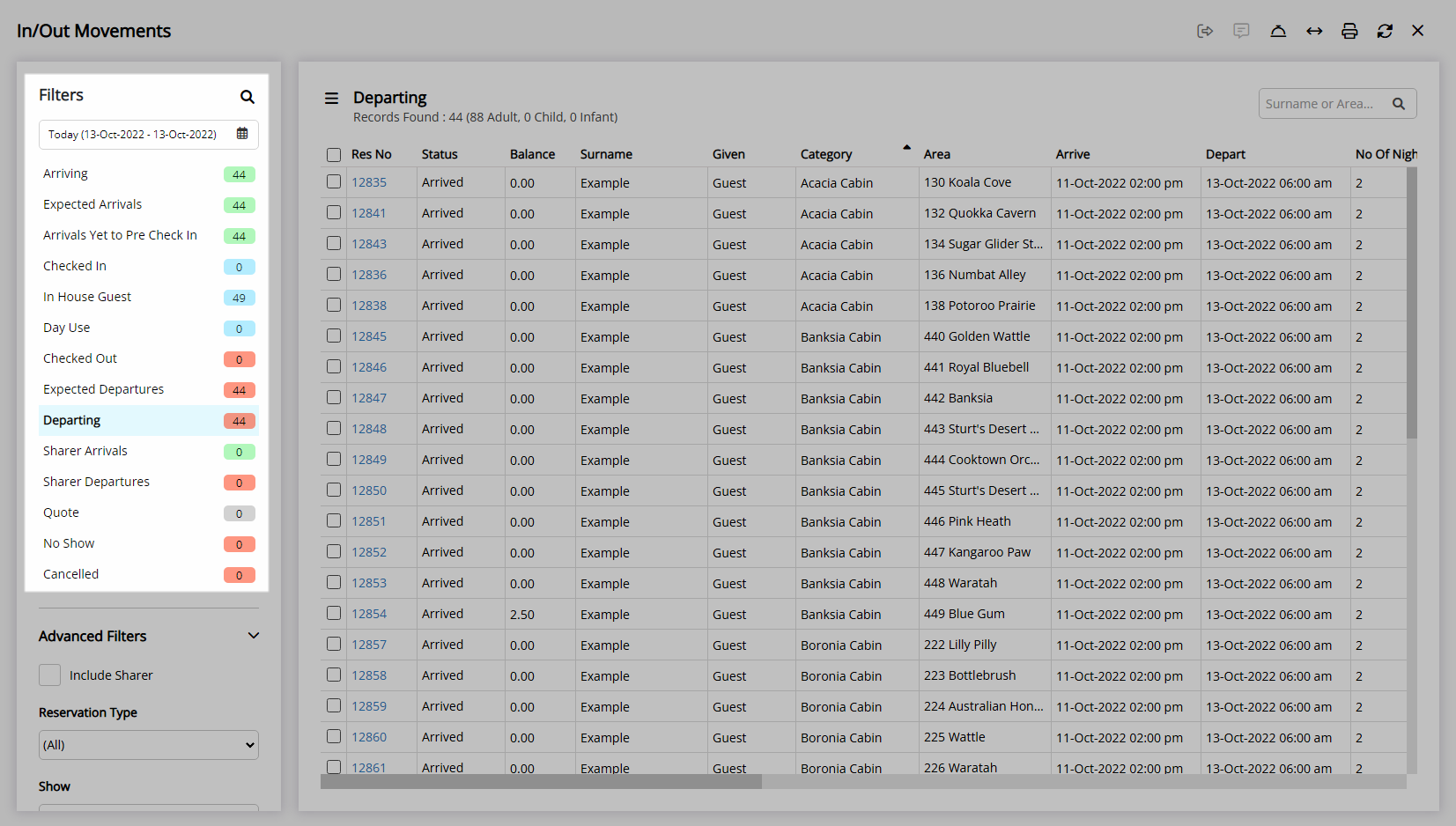The height and width of the screenshot is (826, 1456).
Task: Open reservation 12846 link
Action: tap(369, 367)
